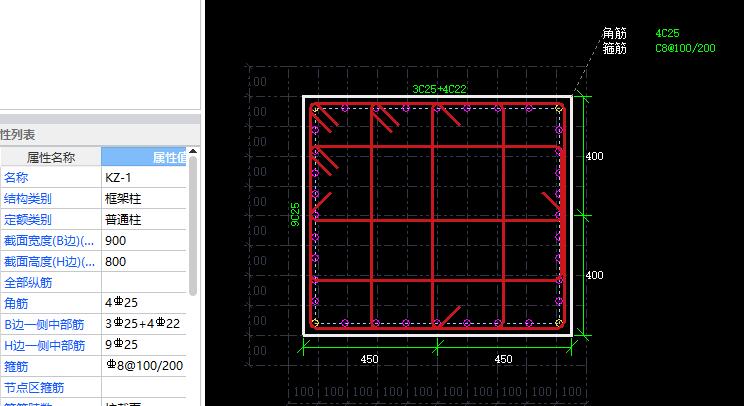Edit the KZ-1 name value cell
The image size is (744, 406).
pyautogui.click(x=144, y=177)
